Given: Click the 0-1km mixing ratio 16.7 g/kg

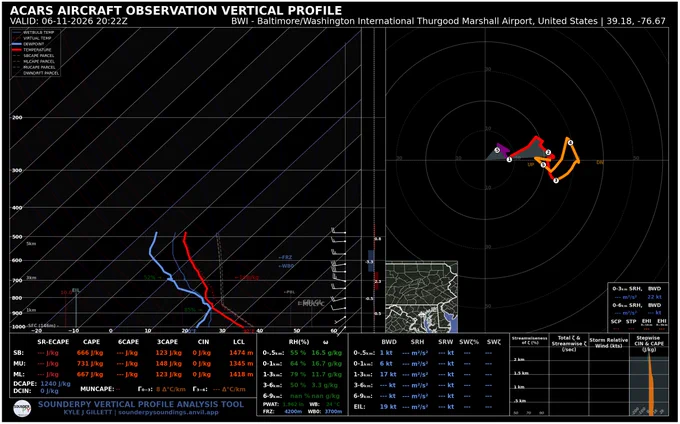Looking at the screenshot, I should [x=325, y=363].
